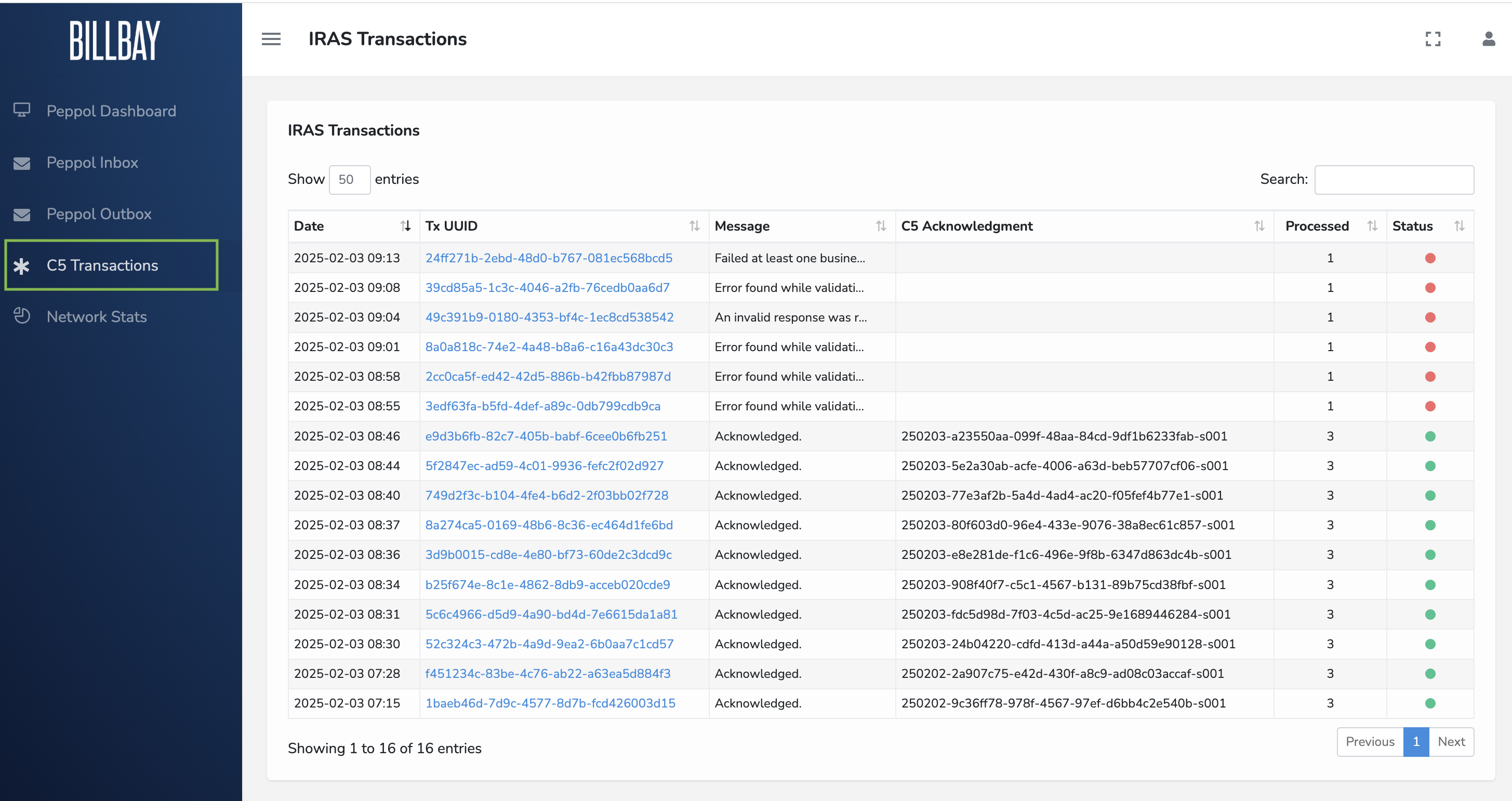Open Network Stats in sidebar
This screenshot has width=1512, height=801.
[x=96, y=317]
